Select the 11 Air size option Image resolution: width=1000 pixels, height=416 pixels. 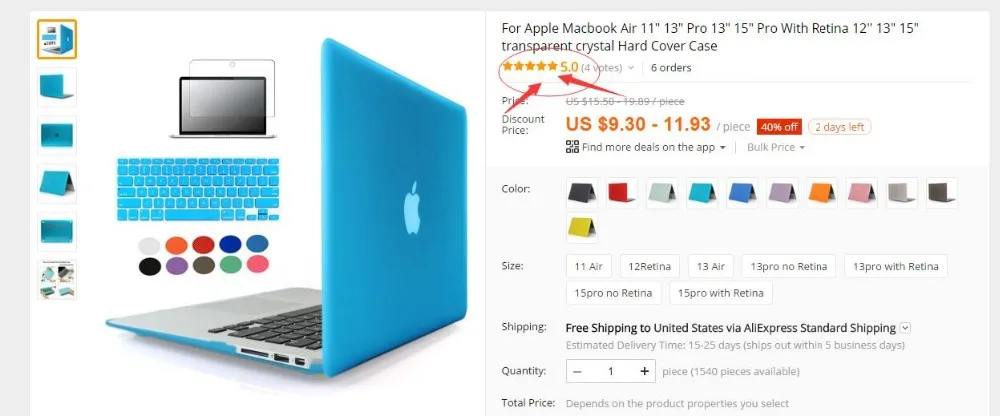click(x=589, y=266)
